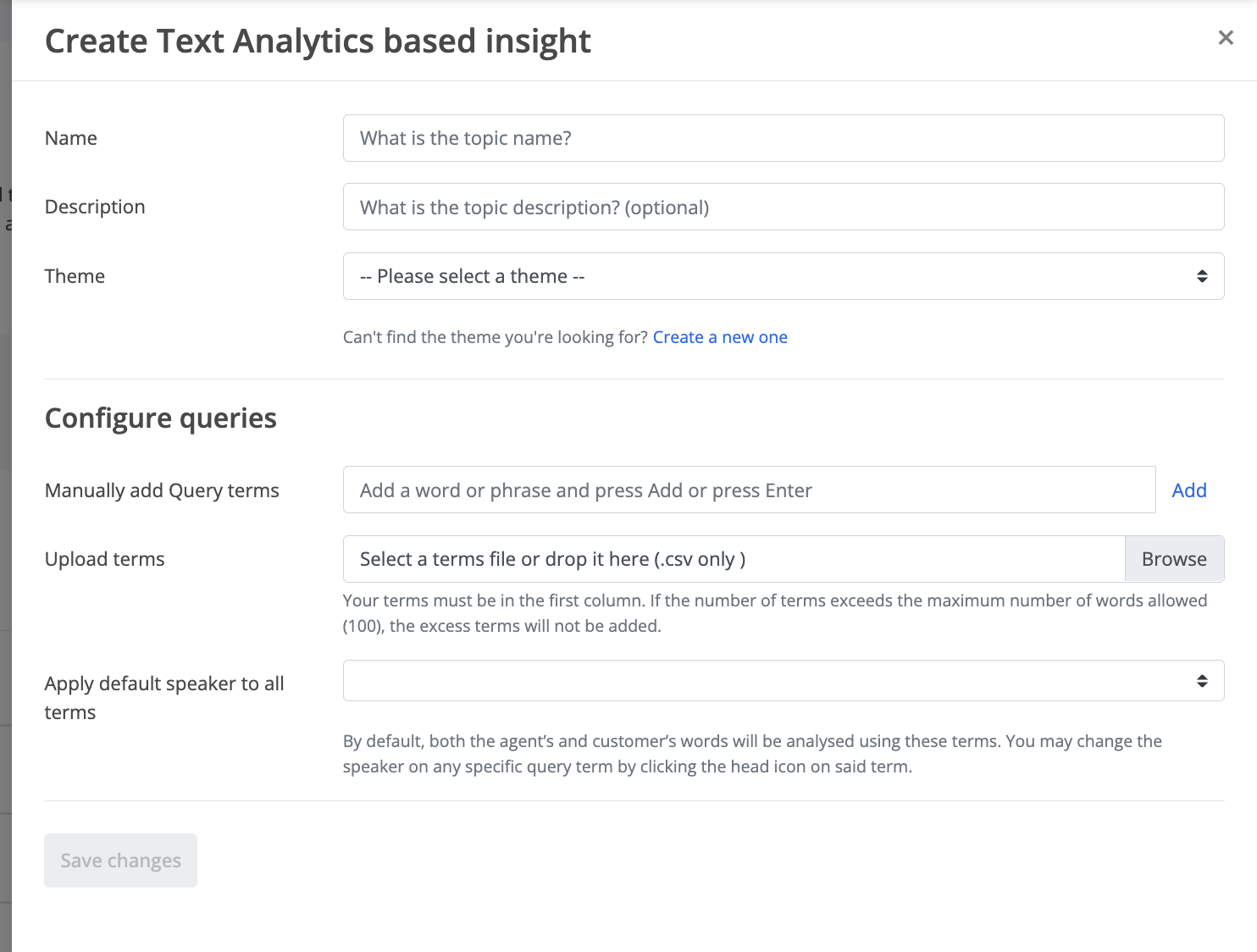
Task: Click the Theme field label
Action: [75, 276]
